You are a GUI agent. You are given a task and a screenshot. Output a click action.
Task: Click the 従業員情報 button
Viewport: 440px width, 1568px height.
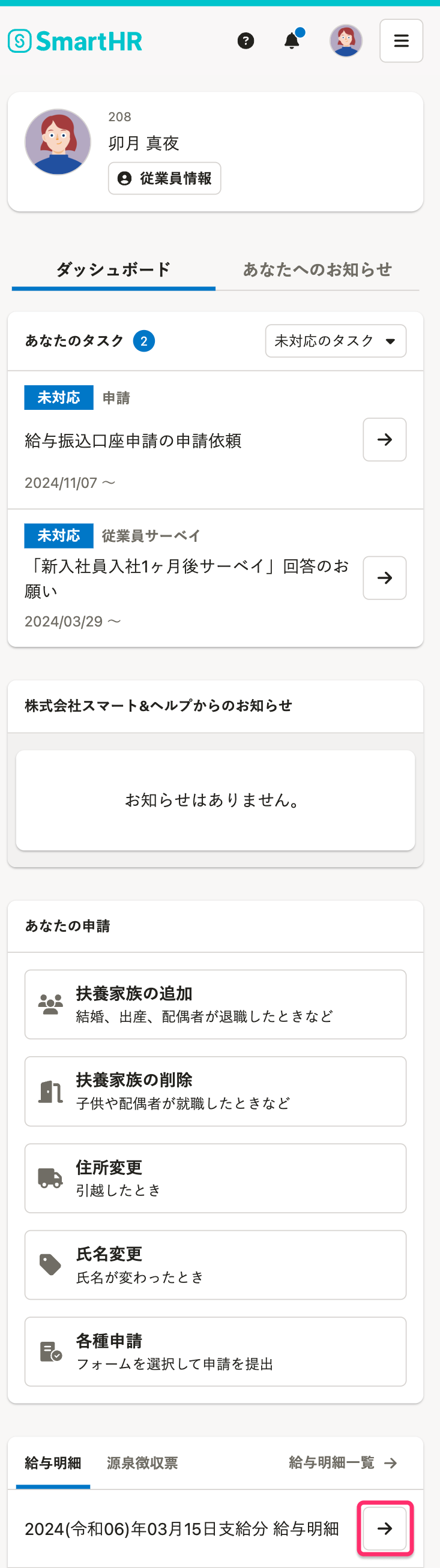click(x=164, y=178)
